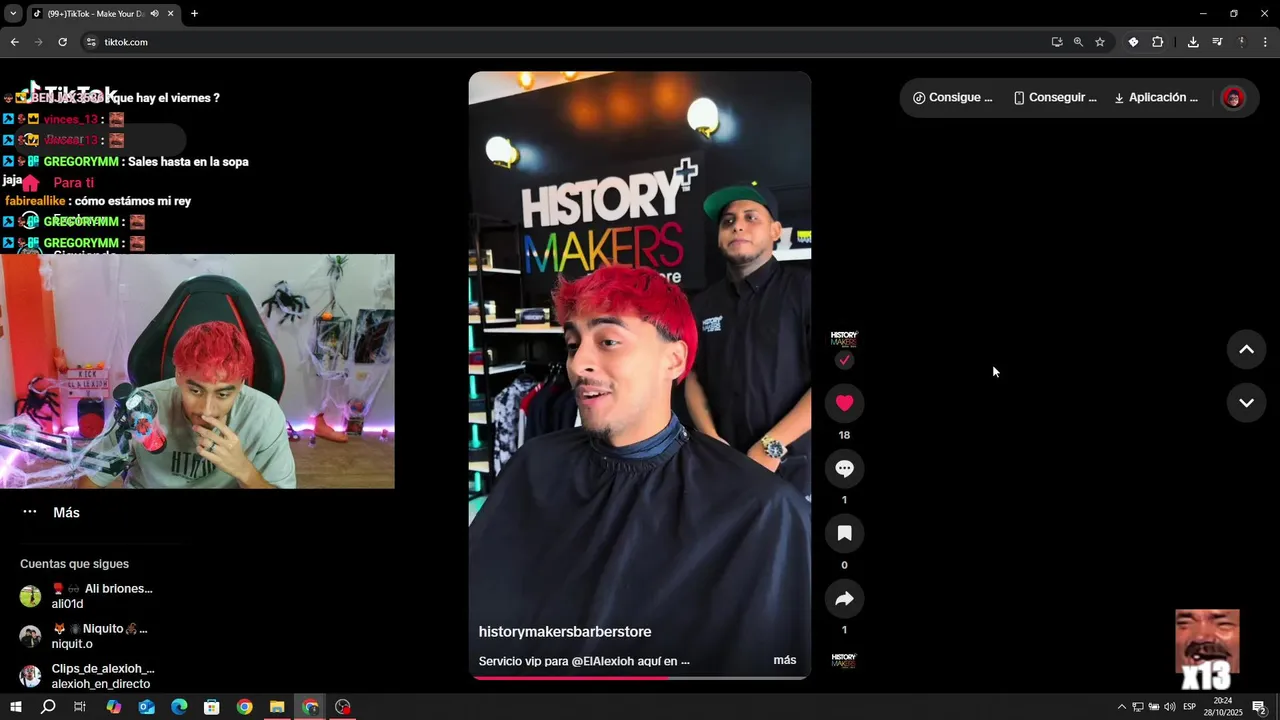Screen dimensions: 1280x720
Task: Go to the next video with down arrow
Action: point(1246,403)
